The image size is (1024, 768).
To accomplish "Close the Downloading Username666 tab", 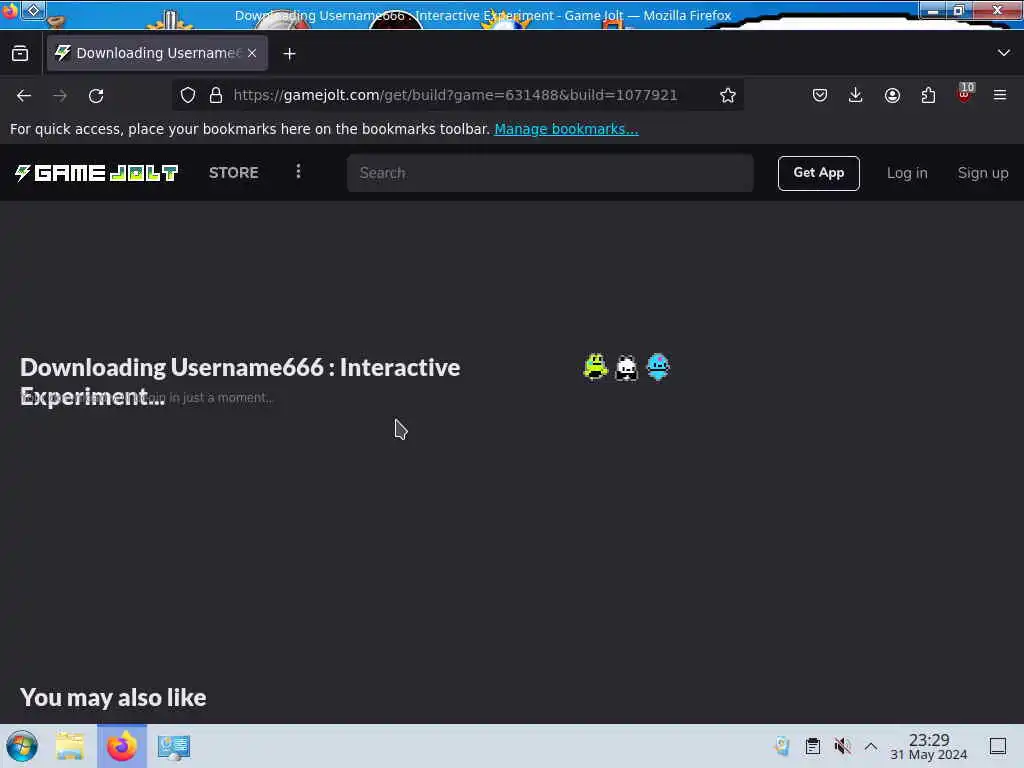I will [x=252, y=54].
